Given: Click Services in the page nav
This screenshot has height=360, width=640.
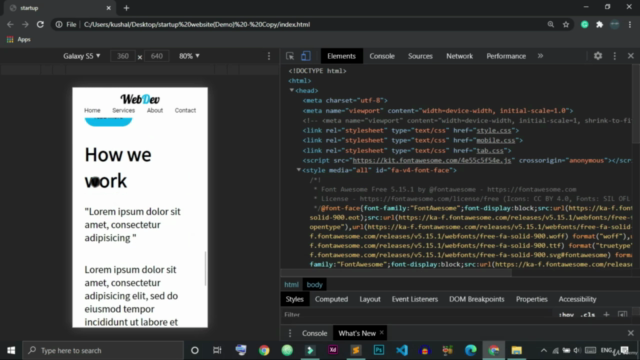Looking at the screenshot, I should tap(124, 110).
